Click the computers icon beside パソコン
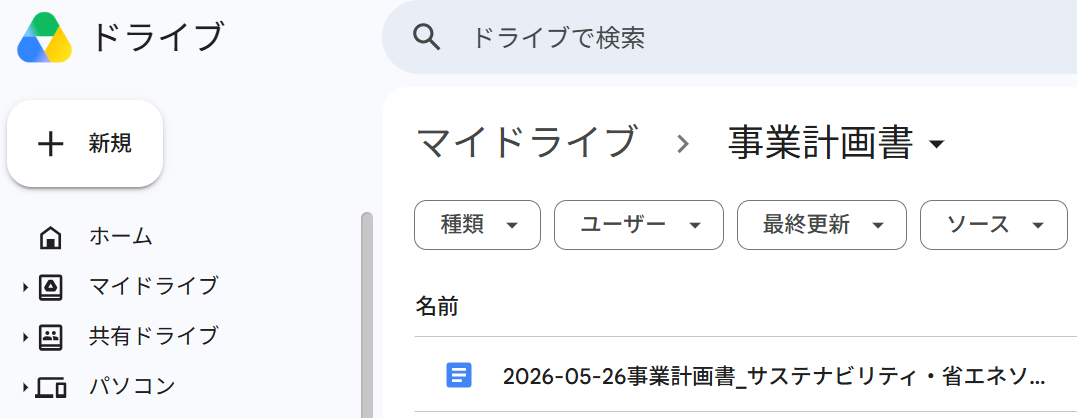 point(51,387)
